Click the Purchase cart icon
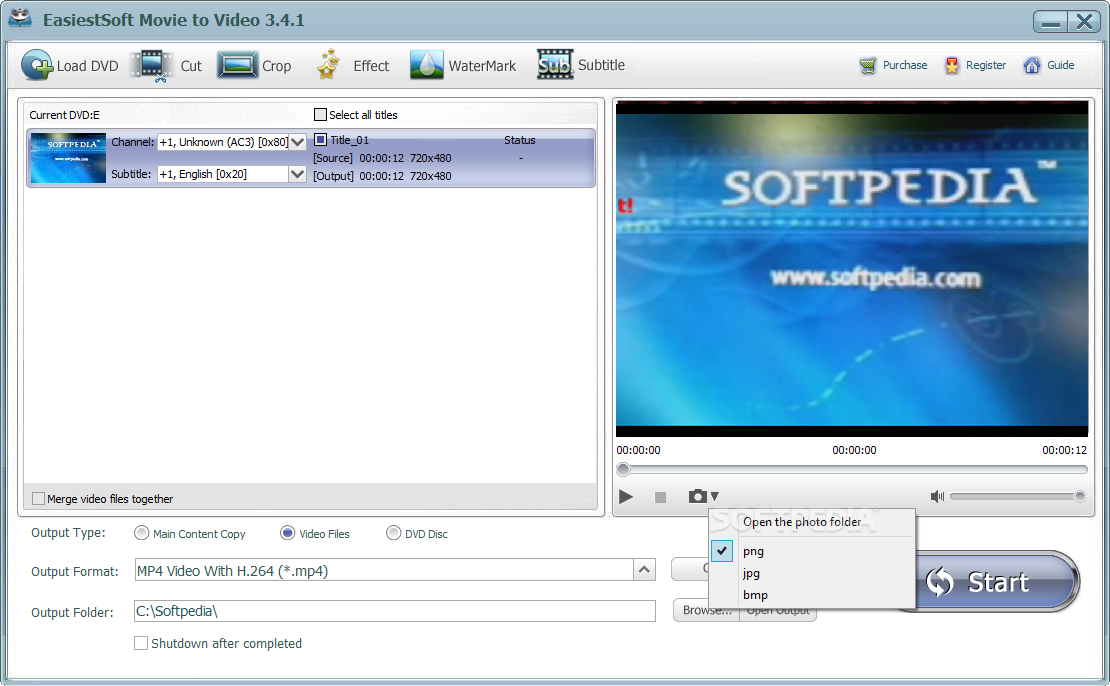Viewport: 1110px width, 686px height. (868, 66)
